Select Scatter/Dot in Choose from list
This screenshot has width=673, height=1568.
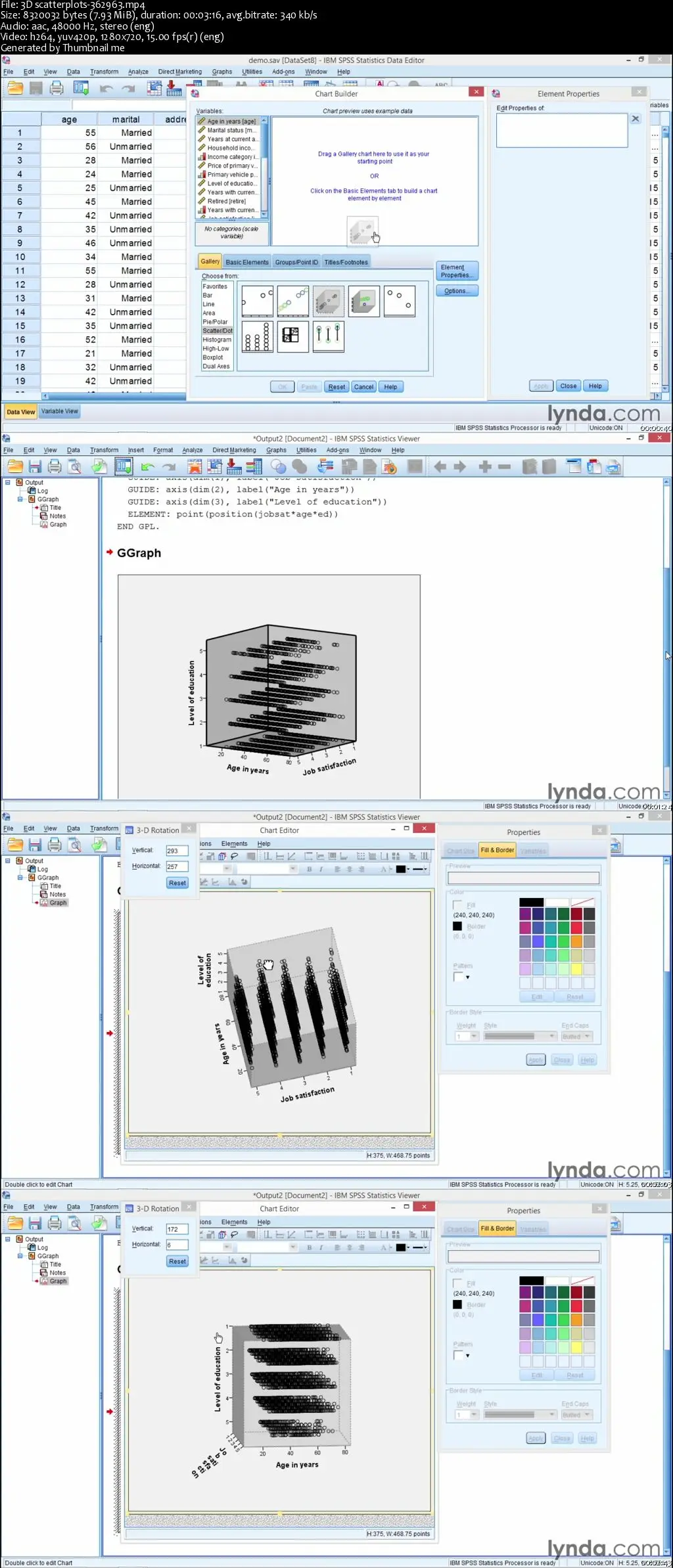coord(218,331)
